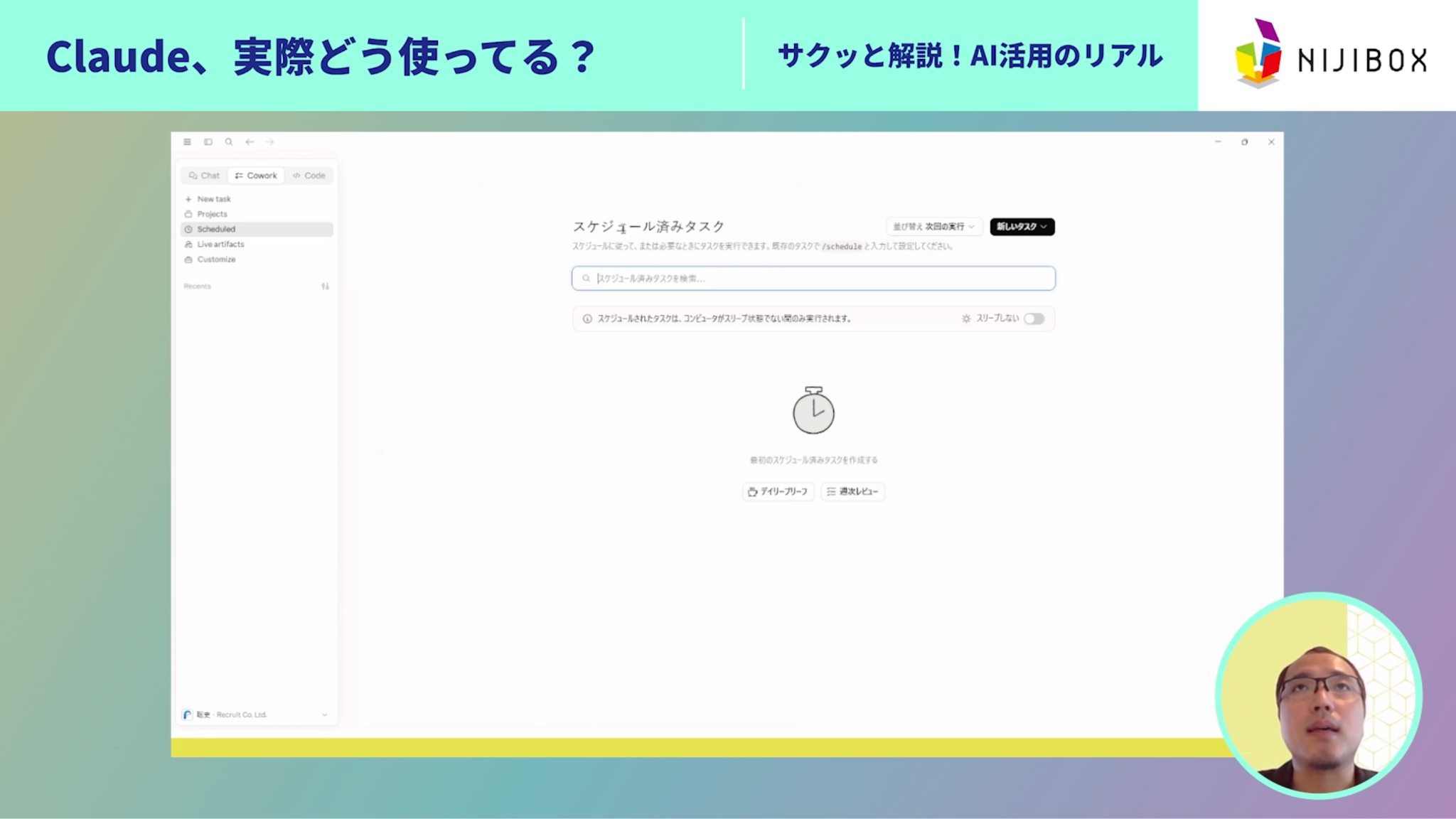Image resolution: width=1456 pixels, height=819 pixels.
Task: Focus the スケジュール済みタスクを検索 search field
Action: [813, 279]
